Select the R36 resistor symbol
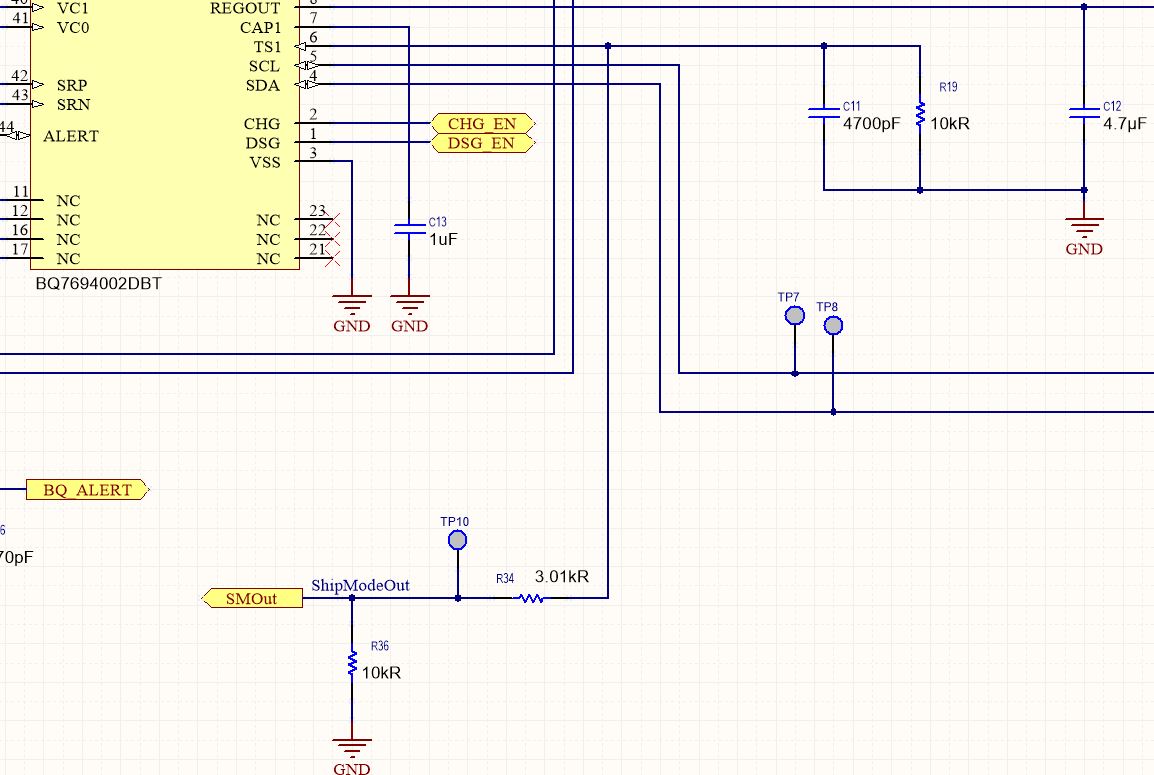The width and height of the screenshot is (1154, 775). tap(352, 663)
